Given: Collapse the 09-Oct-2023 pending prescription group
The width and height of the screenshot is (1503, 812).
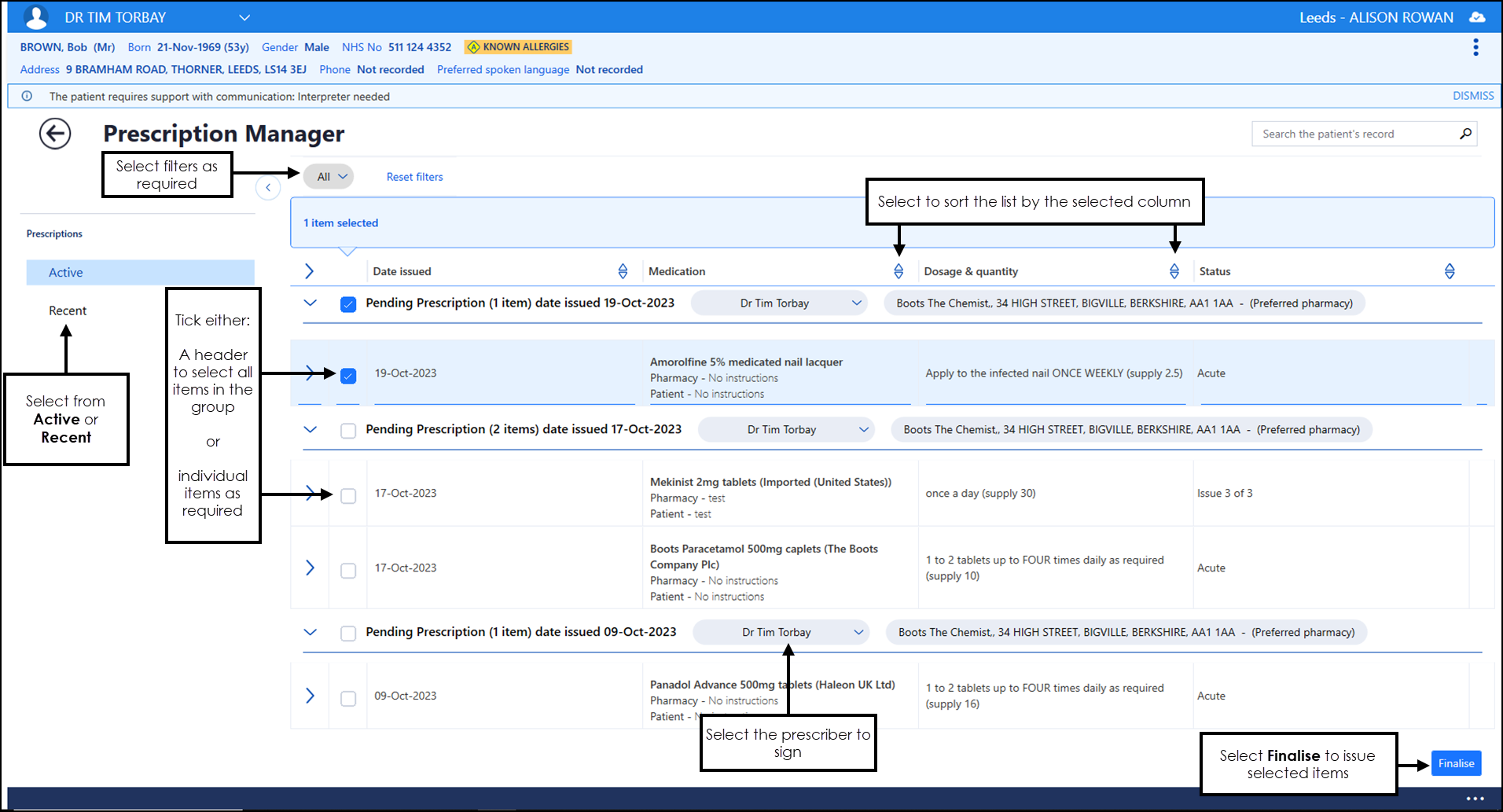Looking at the screenshot, I should (311, 632).
